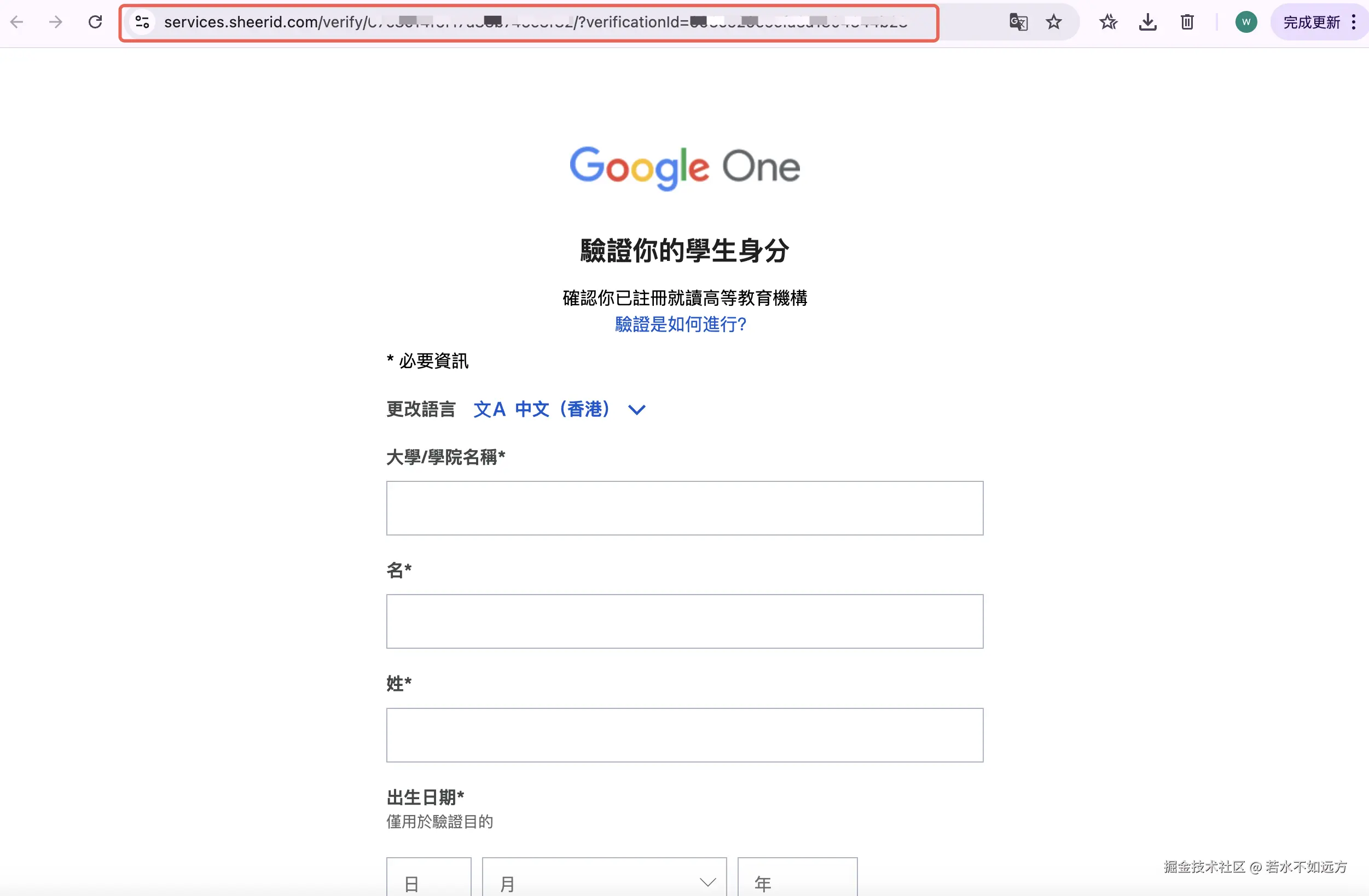Click the 姓 last-name input field
1369x896 pixels.
point(684,735)
